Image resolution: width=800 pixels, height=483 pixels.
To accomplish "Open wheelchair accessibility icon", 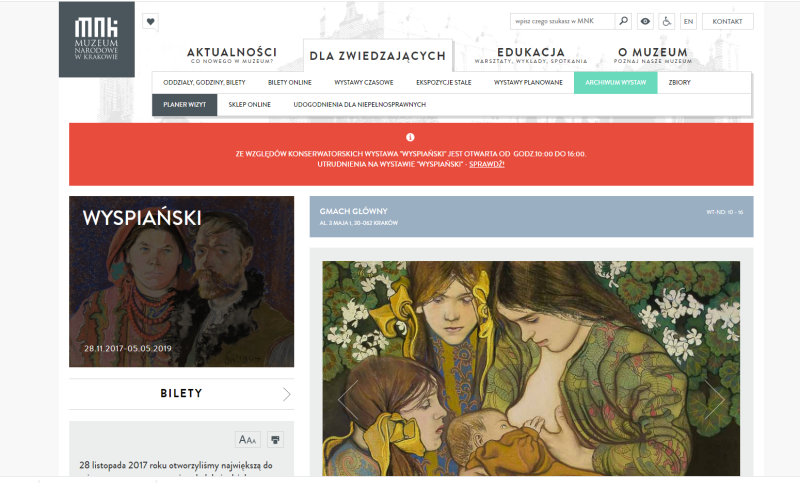I will [x=666, y=21].
